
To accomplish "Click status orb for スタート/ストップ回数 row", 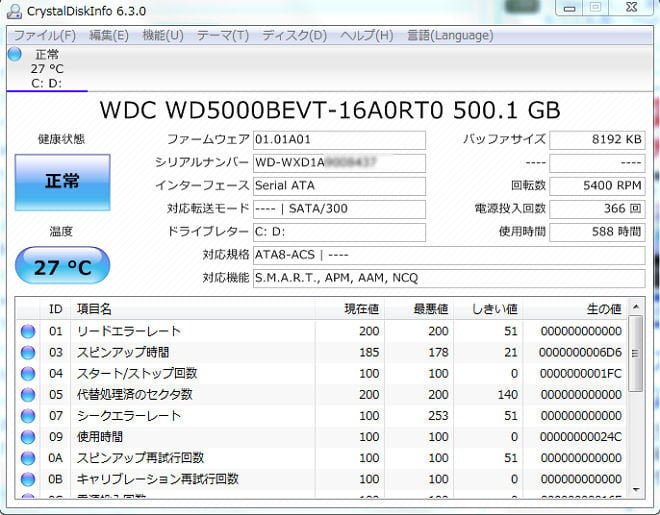I will point(28,373).
